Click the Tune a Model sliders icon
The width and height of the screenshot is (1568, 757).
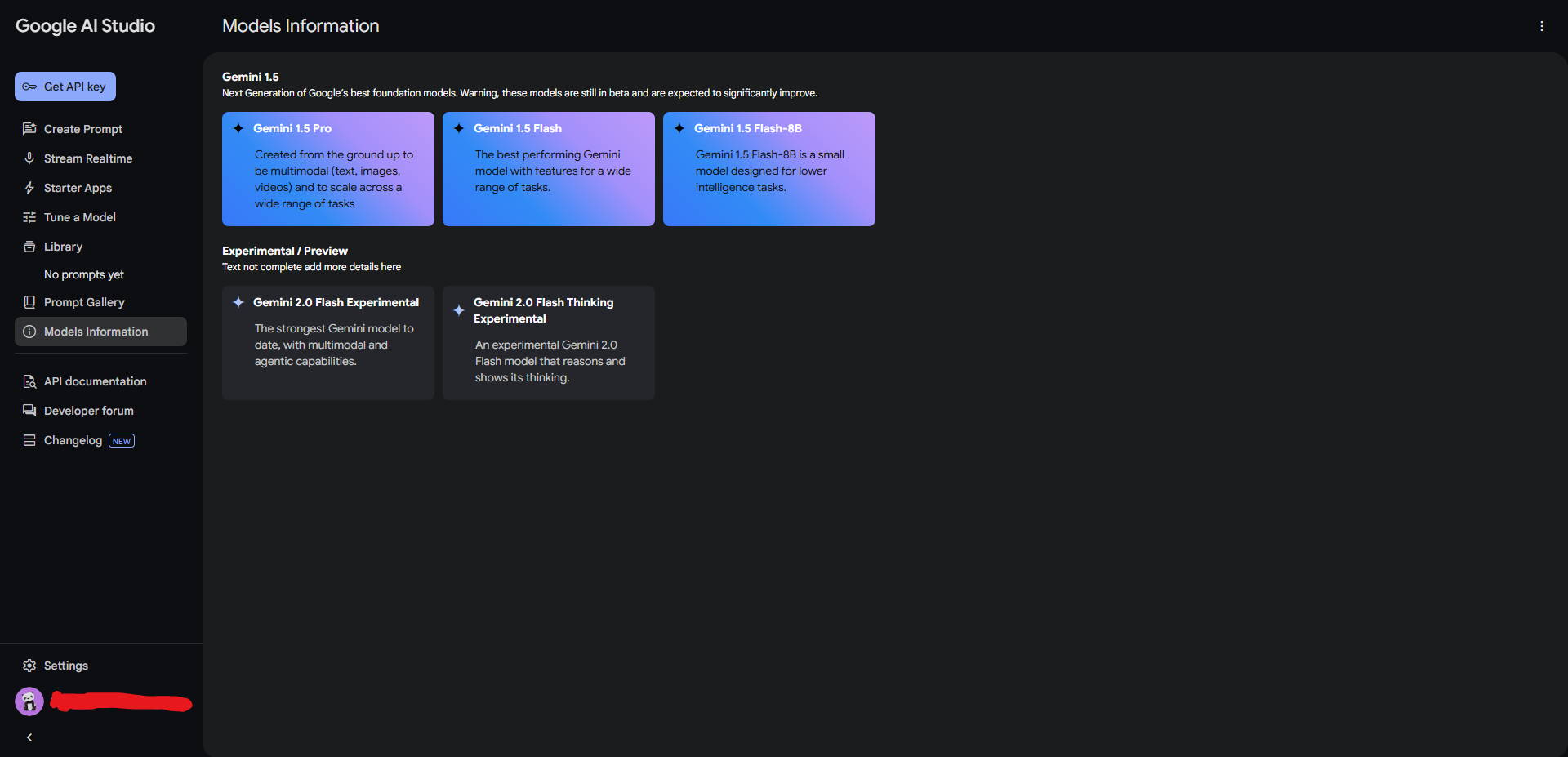[29, 217]
